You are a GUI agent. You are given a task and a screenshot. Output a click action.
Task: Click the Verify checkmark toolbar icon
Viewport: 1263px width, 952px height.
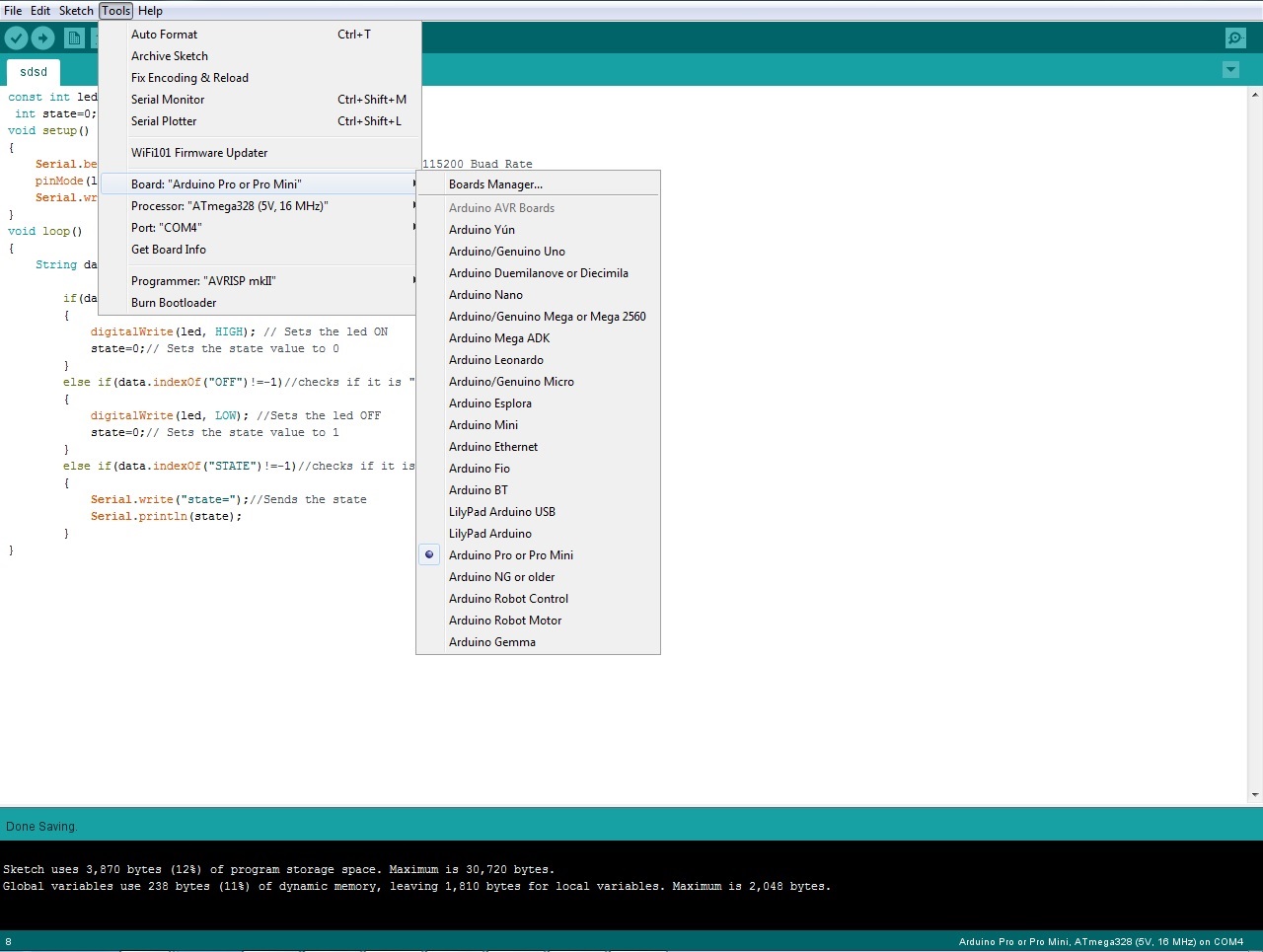(x=17, y=38)
